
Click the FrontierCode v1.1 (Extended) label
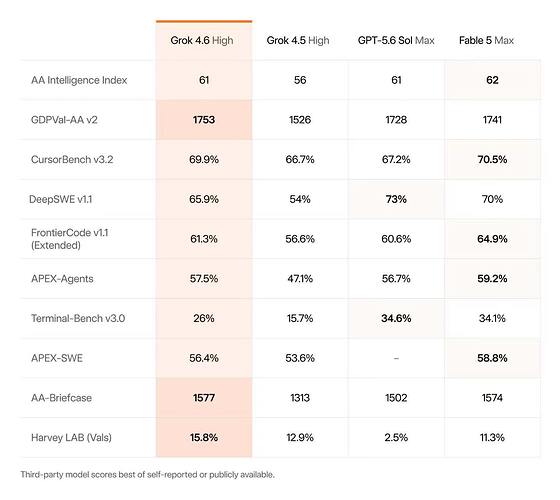click(69, 239)
